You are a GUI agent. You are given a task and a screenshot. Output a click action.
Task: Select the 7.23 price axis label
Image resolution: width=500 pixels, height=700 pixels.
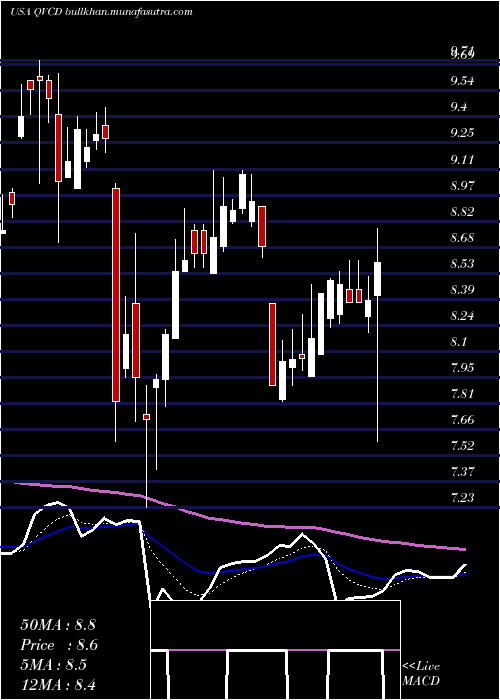(462, 497)
